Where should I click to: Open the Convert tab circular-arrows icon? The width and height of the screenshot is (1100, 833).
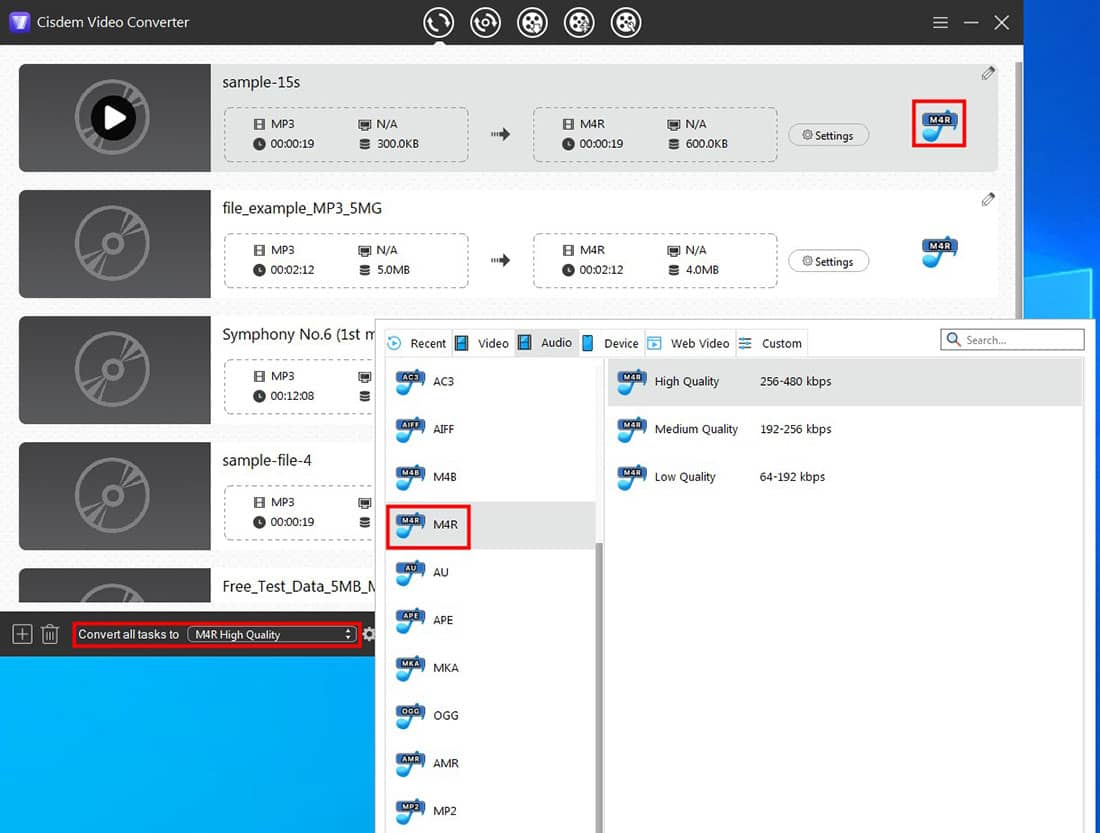click(x=438, y=22)
